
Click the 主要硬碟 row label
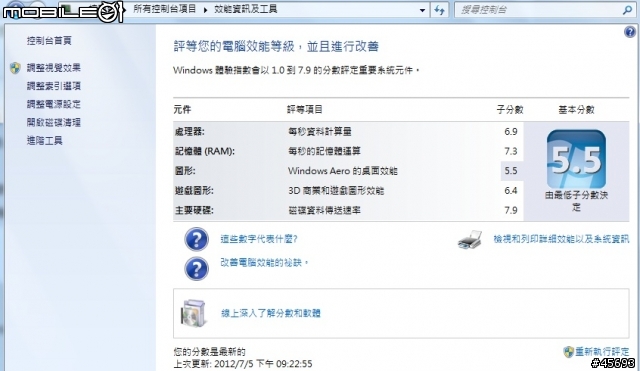tap(194, 210)
